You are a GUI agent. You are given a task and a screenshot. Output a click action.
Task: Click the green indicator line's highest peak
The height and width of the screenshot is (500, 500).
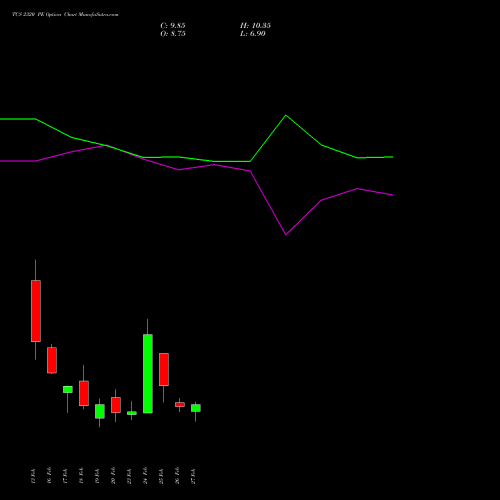(286, 115)
